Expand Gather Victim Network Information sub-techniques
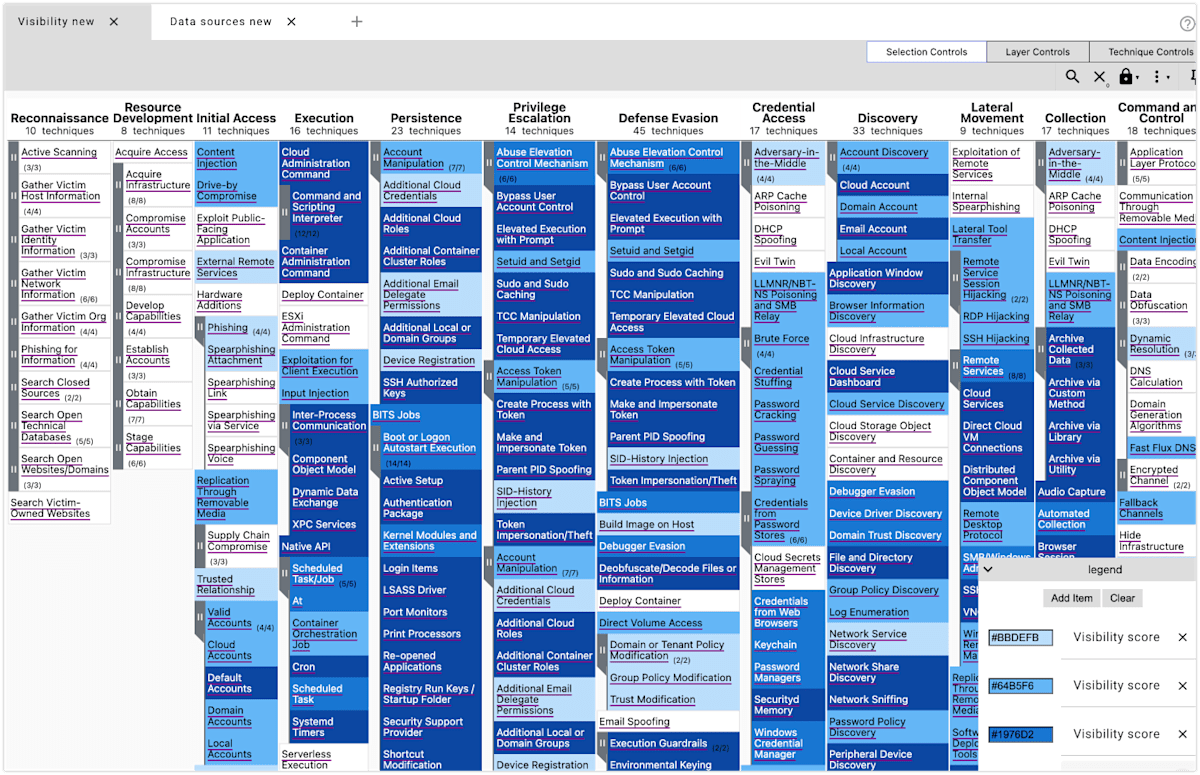1200x775 pixels. click(14, 284)
